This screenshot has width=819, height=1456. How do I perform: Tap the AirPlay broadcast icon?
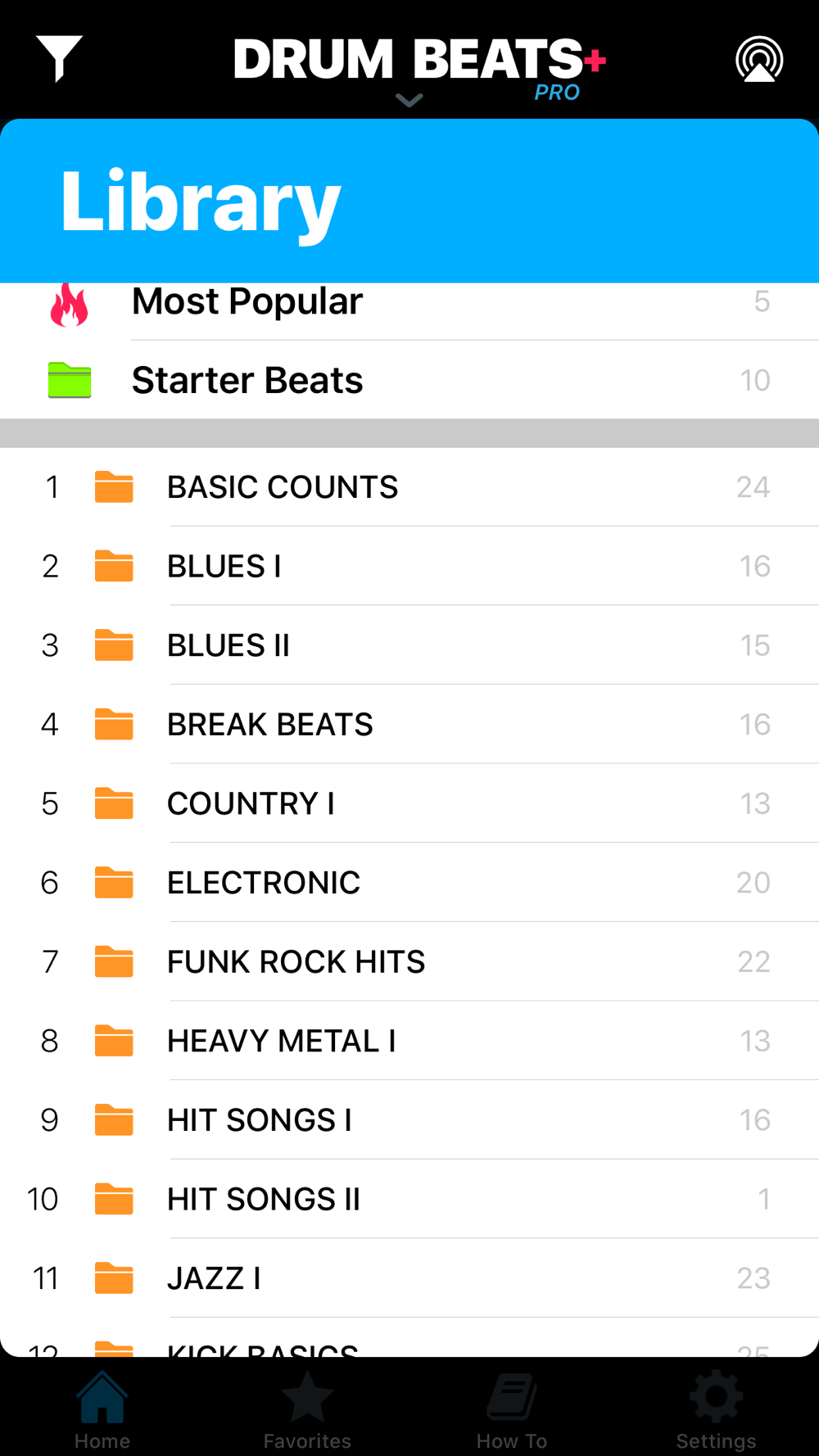click(x=759, y=59)
